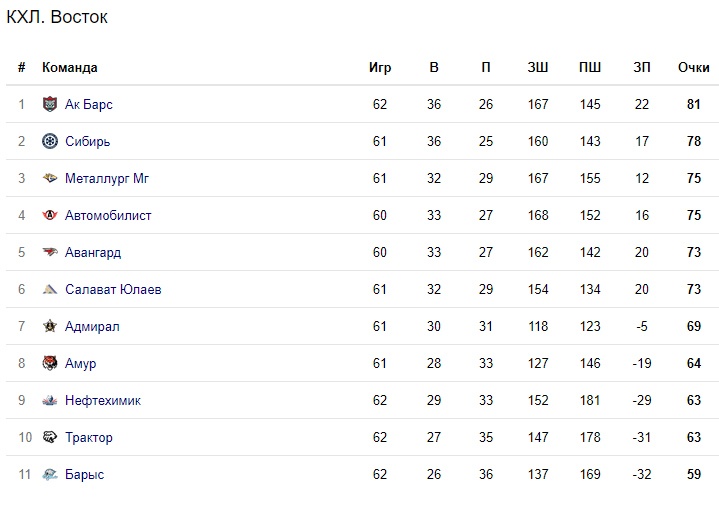This screenshot has width=719, height=505.
Task: Click the ЗШ column header
Action: coord(538,67)
